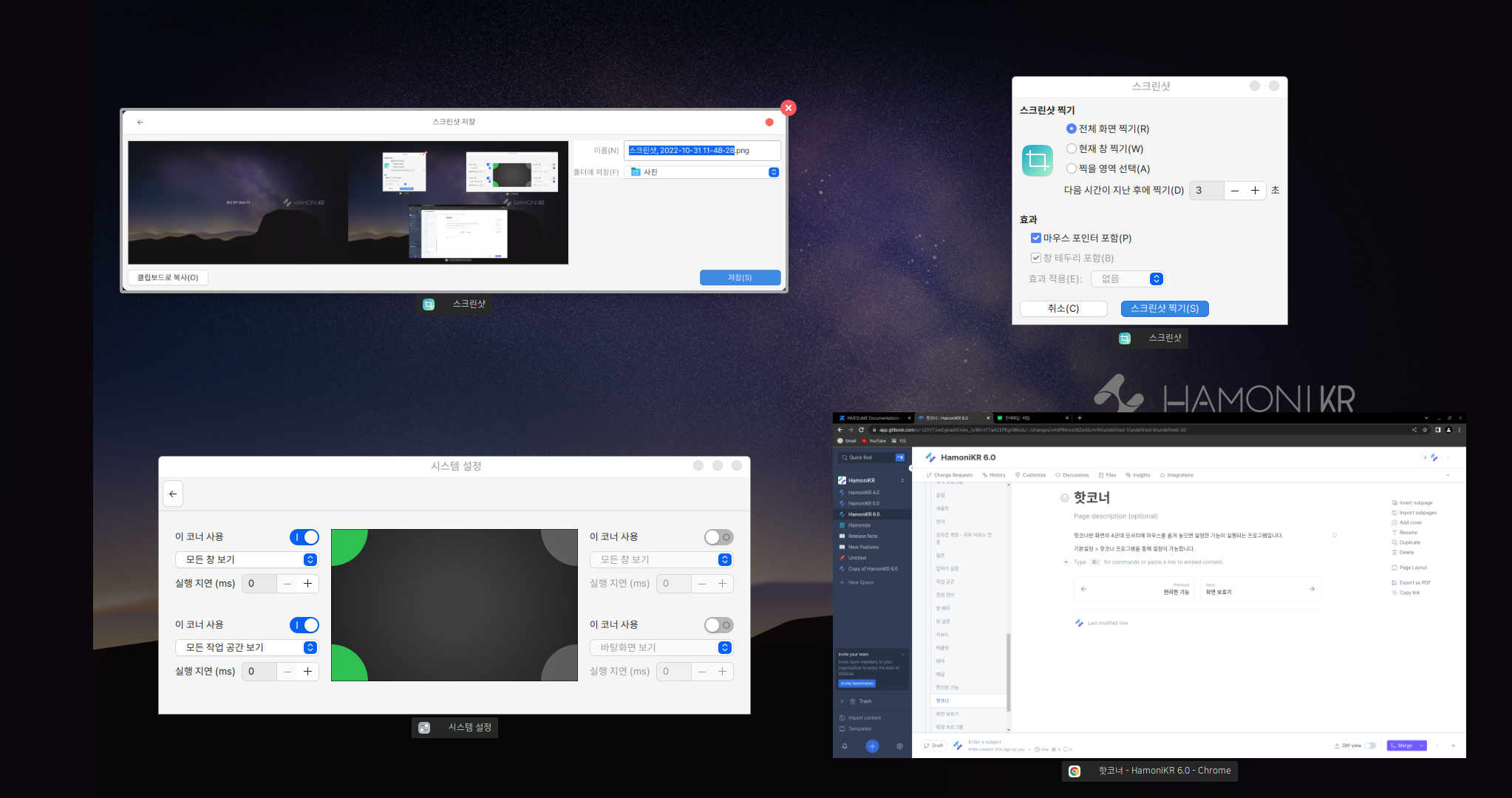Viewport: 1512px width, 798px height.
Task: Enable the bottom-right hot corner switch
Action: coord(718,625)
